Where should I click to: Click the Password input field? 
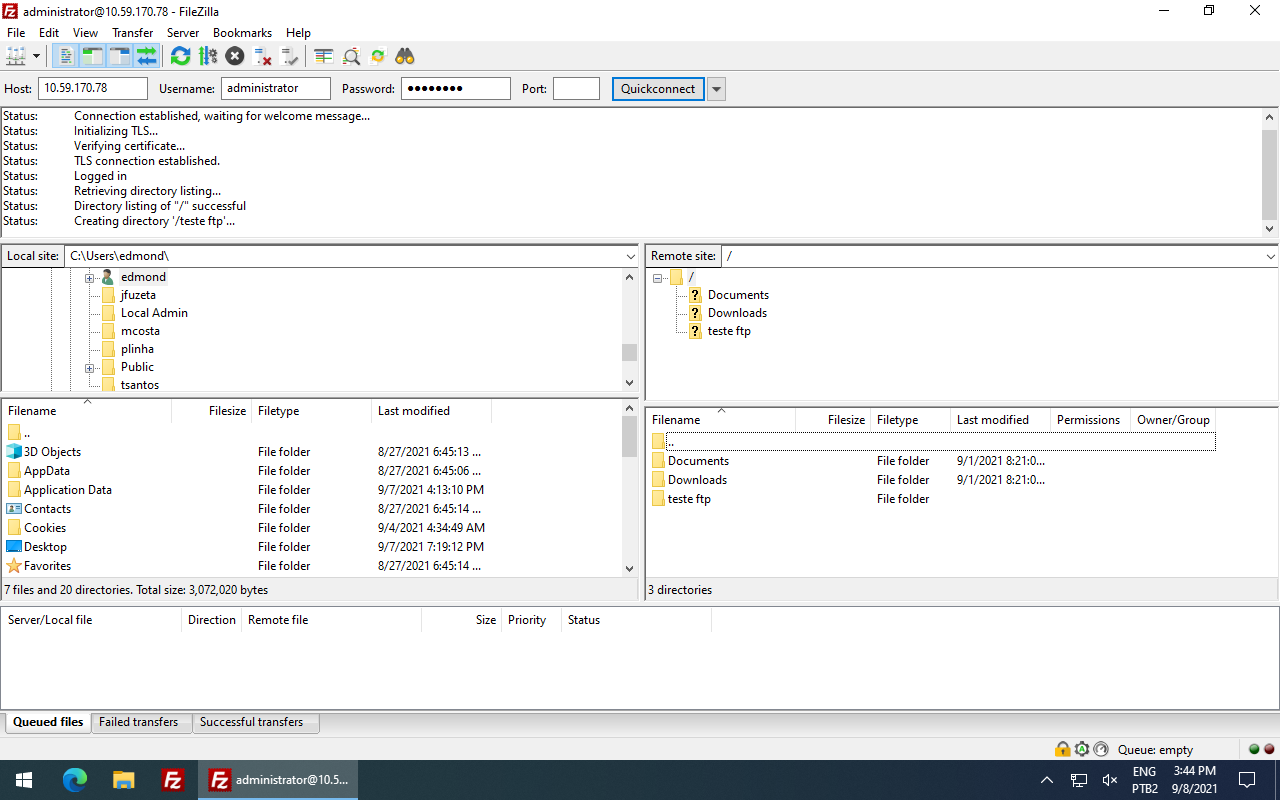coord(455,88)
